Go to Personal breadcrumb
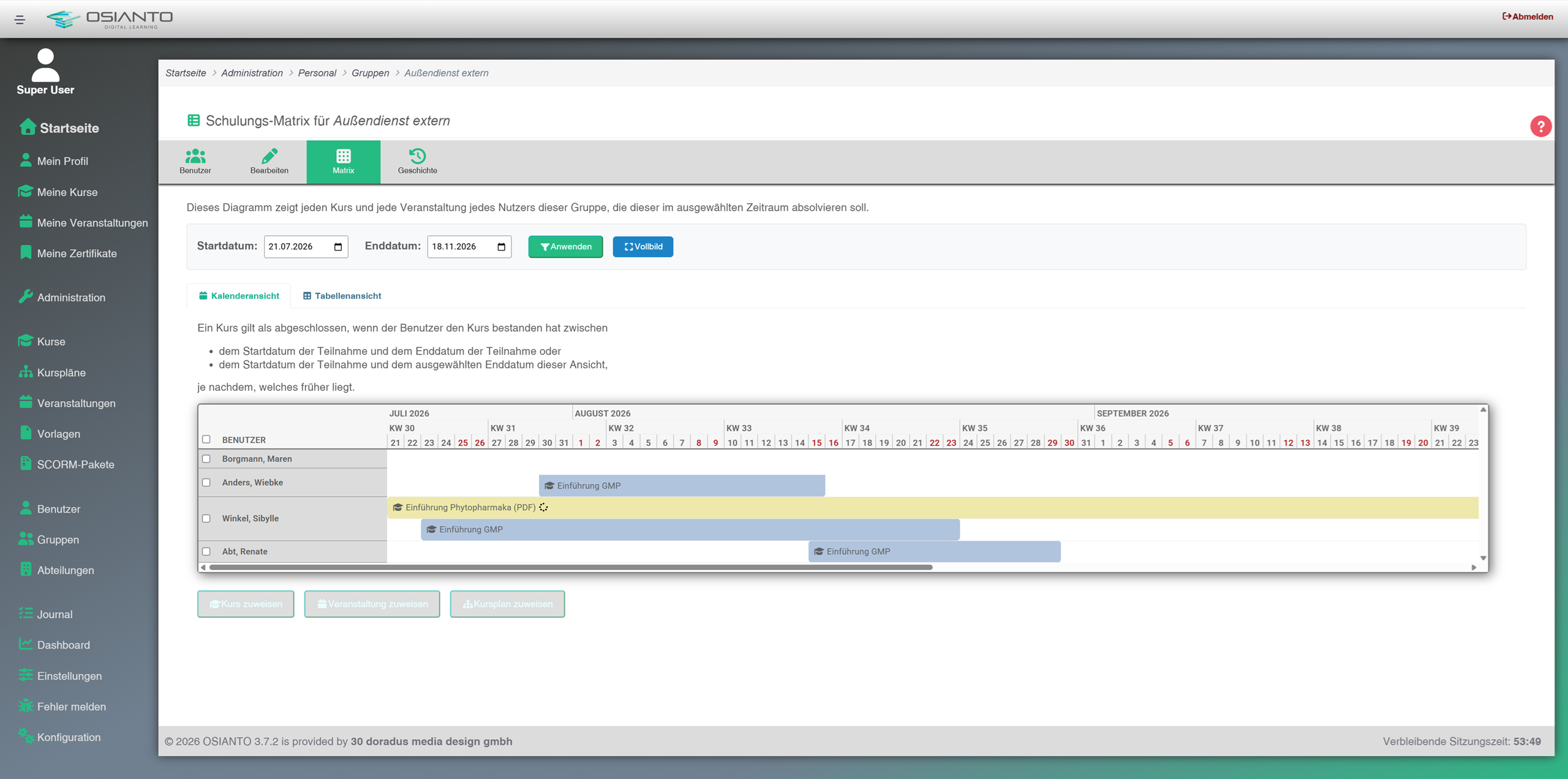Image resolution: width=1568 pixels, height=779 pixels. click(x=317, y=73)
